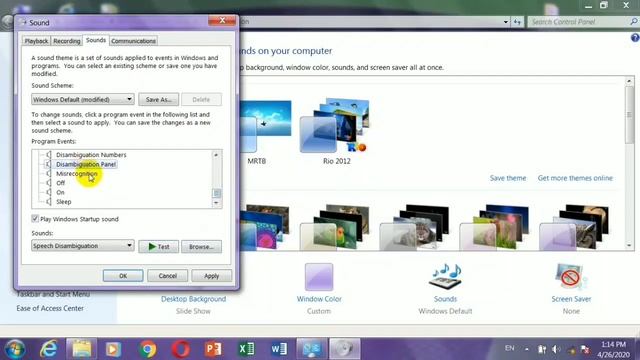Image resolution: width=640 pixels, height=360 pixels.
Task: Click the refresh button beside address bar
Action: [517, 22]
